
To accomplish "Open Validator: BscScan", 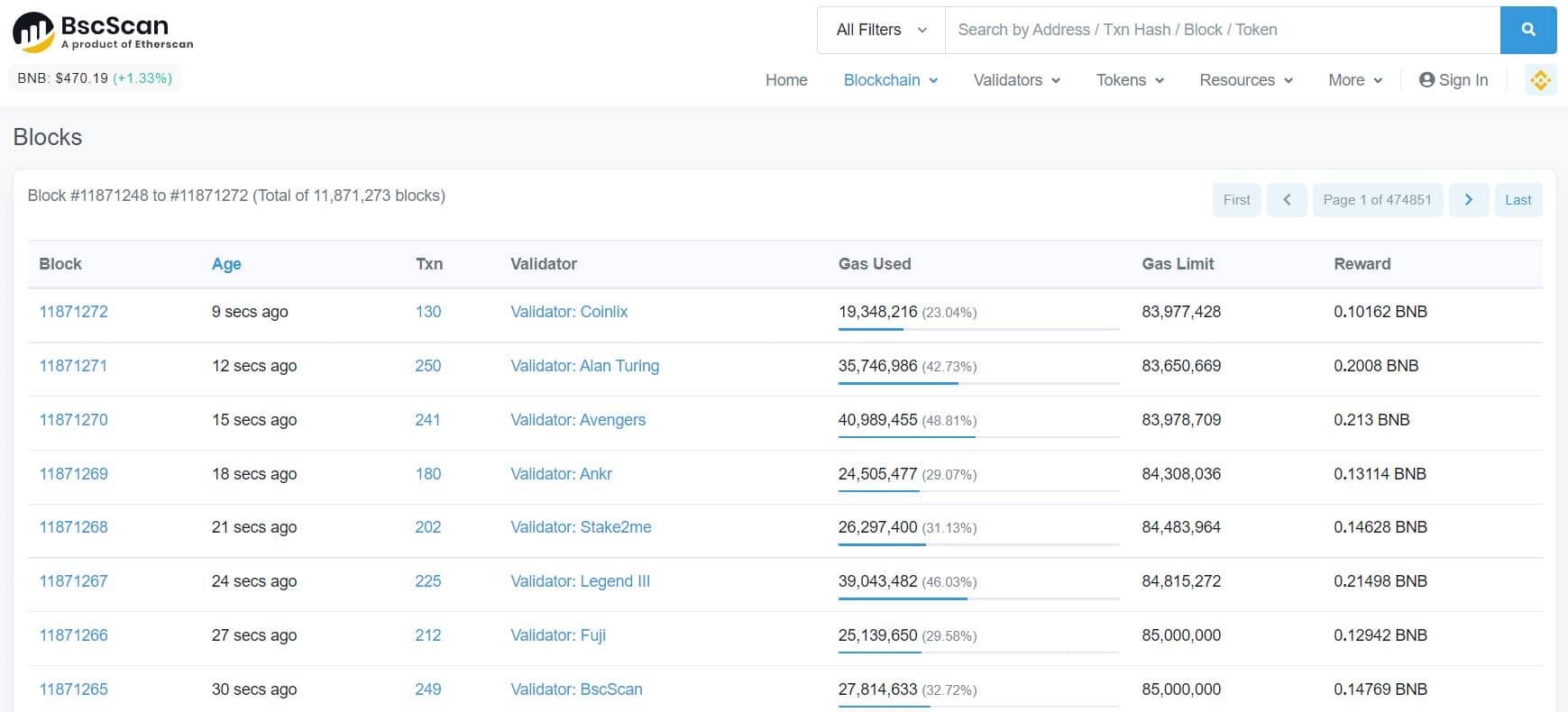I will tap(577, 689).
